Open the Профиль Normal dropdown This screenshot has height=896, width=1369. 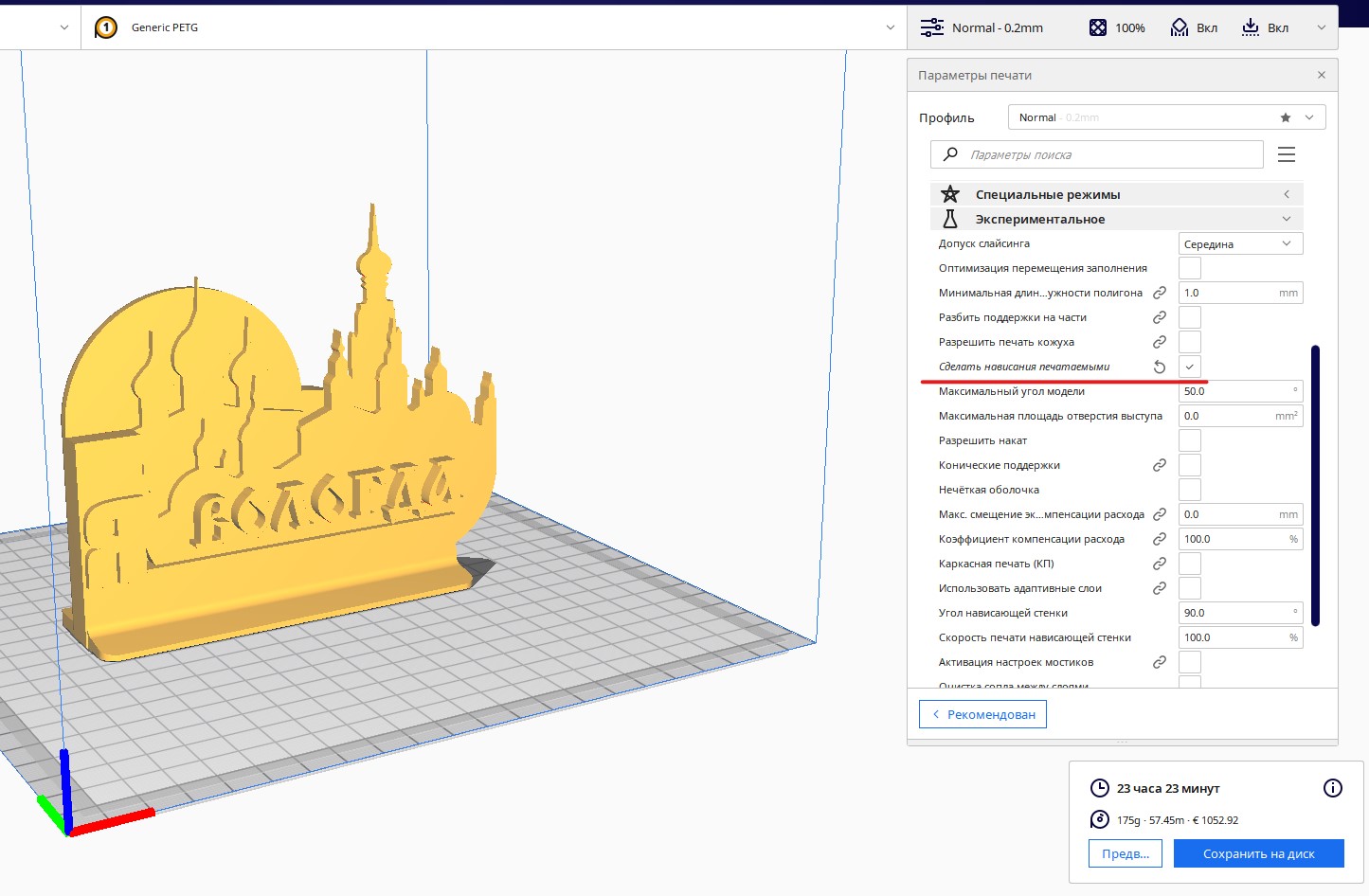coord(1165,117)
